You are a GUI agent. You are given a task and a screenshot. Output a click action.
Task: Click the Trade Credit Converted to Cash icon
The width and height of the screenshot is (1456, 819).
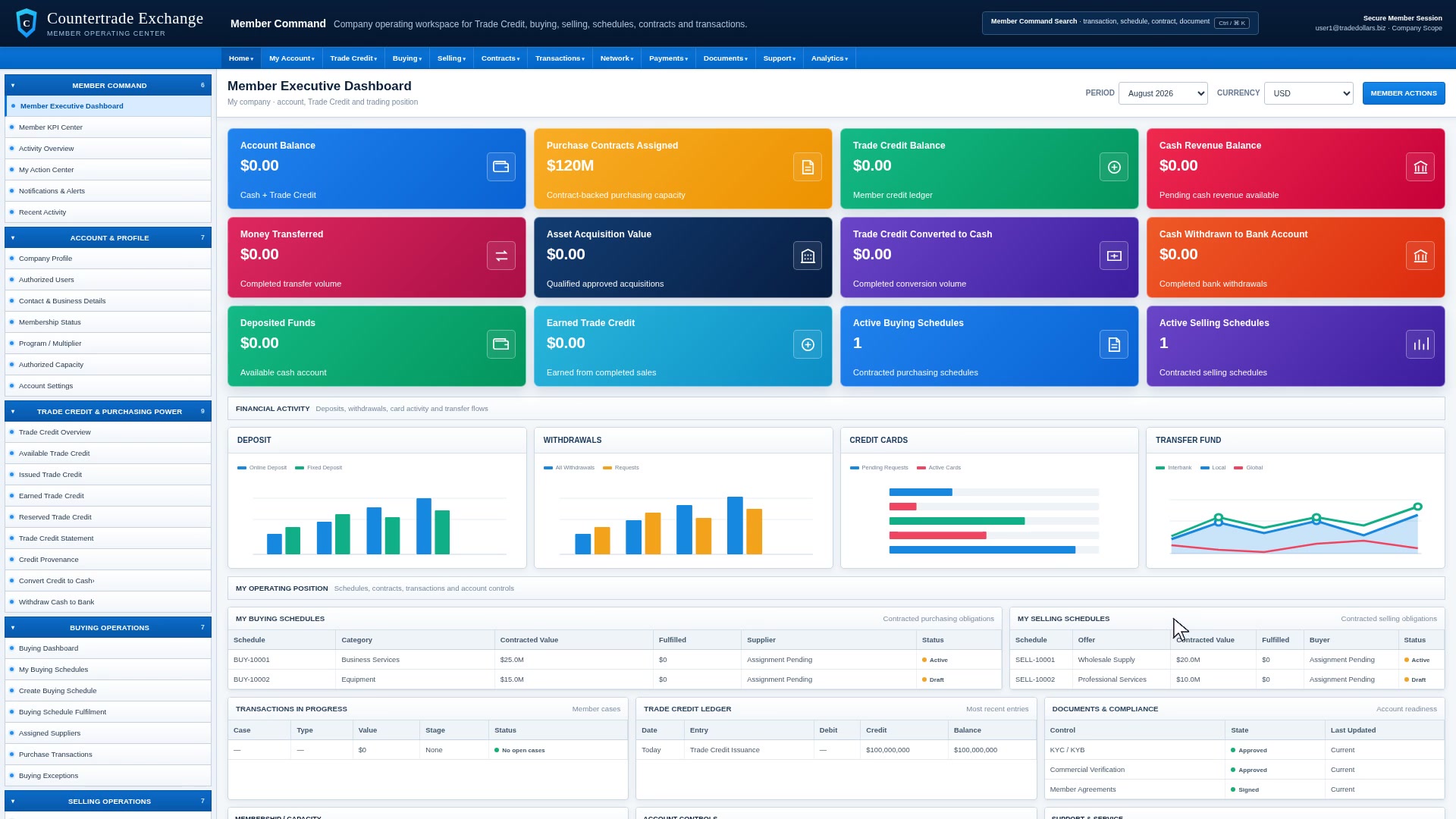click(1114, 256)
